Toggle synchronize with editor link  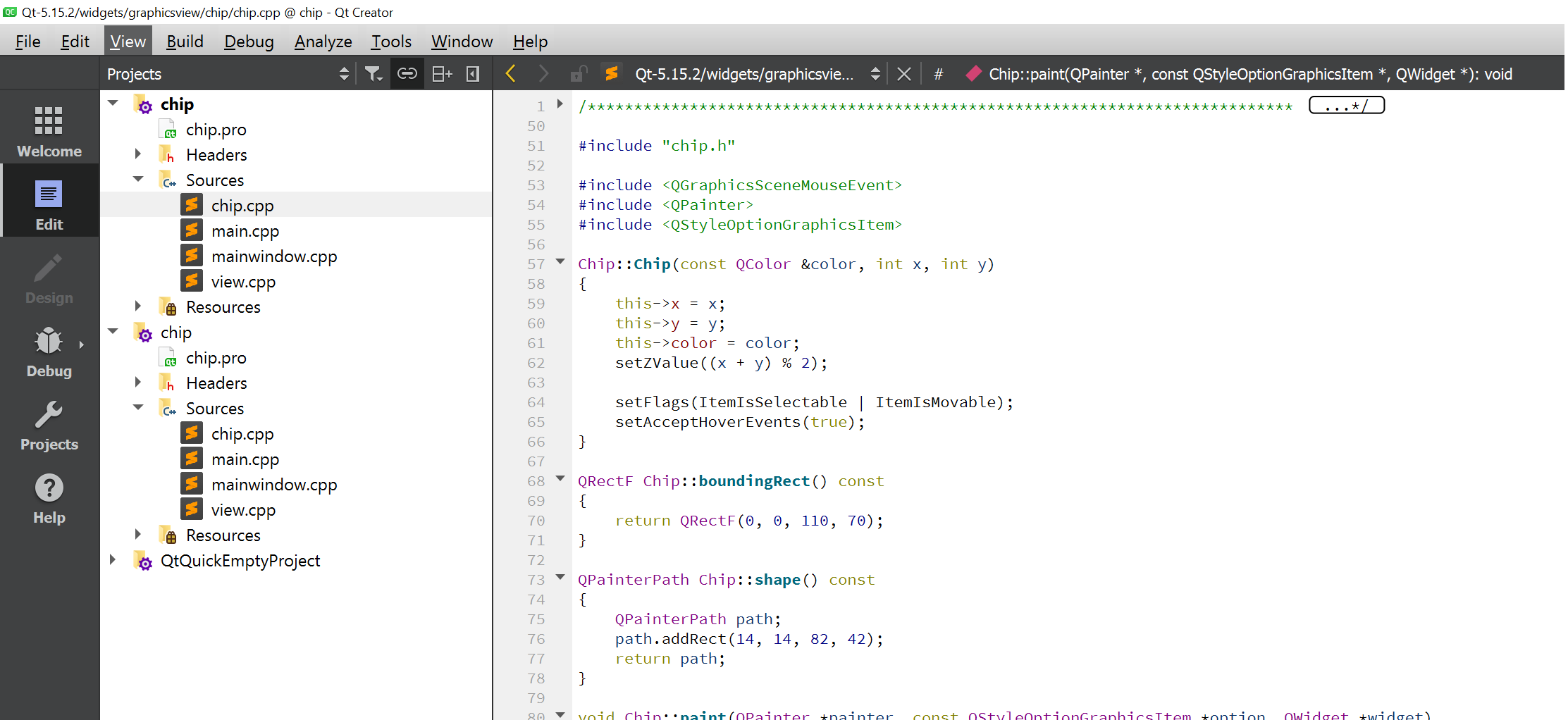click(x=407, y=74)
